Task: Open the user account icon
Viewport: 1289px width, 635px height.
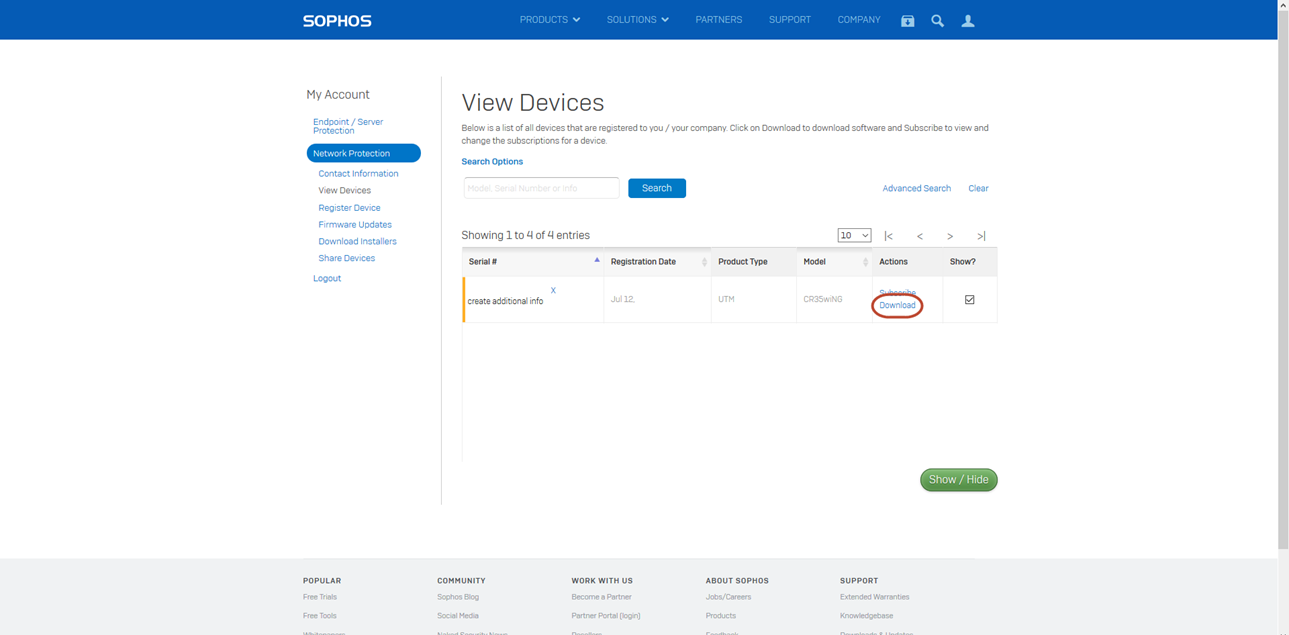Action: pos(968,20)
